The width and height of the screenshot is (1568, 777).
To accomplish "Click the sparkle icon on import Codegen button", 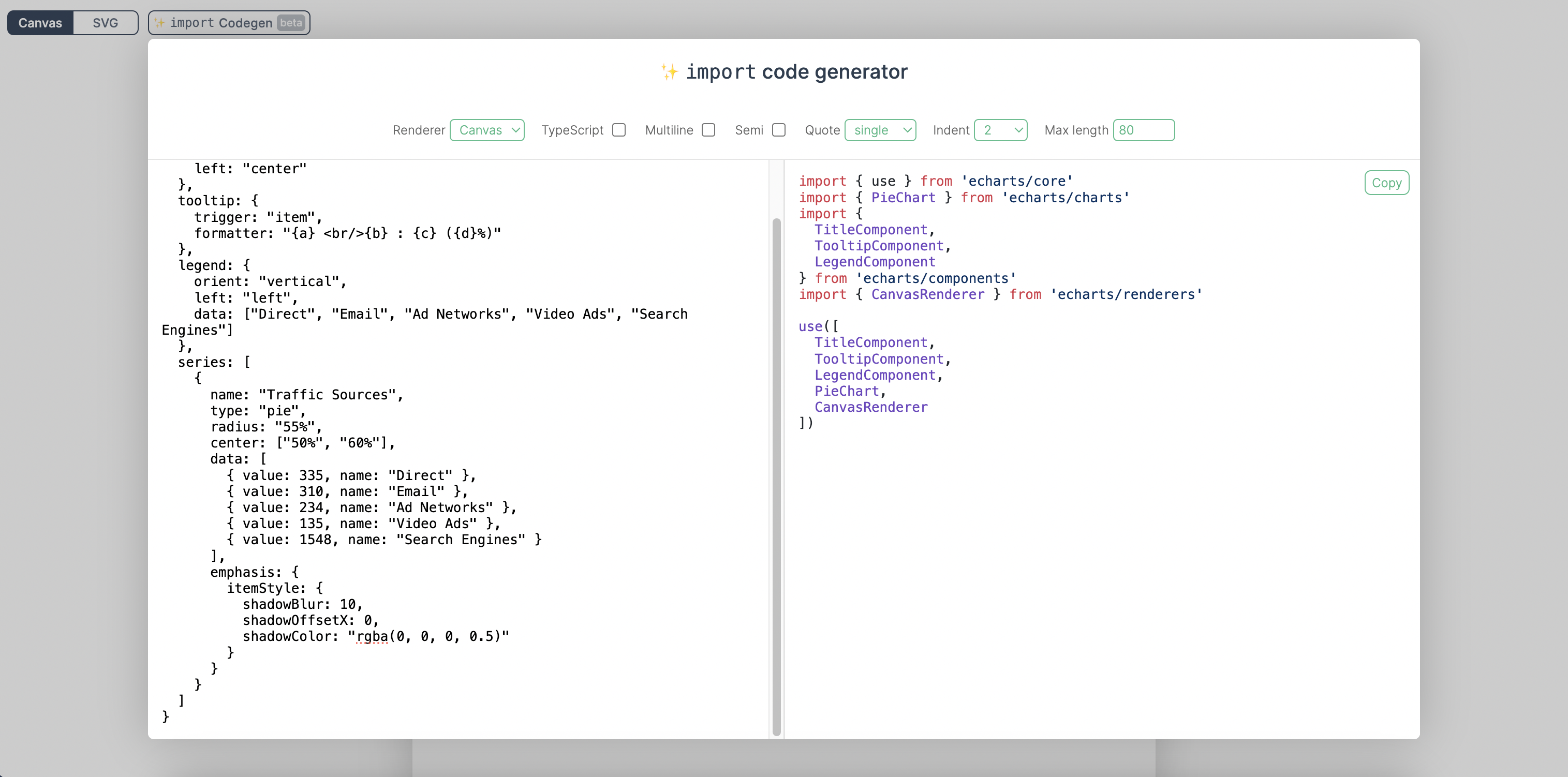I will point(159,23).
